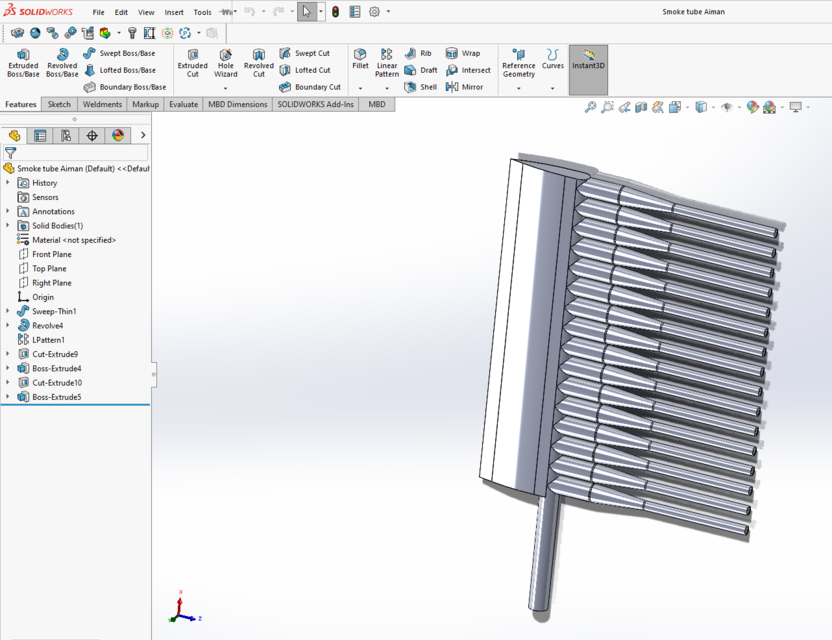Switch to the Sketch tab
Image resolution: width=832 pixels, height=640 pixels.
coord(58,103)
